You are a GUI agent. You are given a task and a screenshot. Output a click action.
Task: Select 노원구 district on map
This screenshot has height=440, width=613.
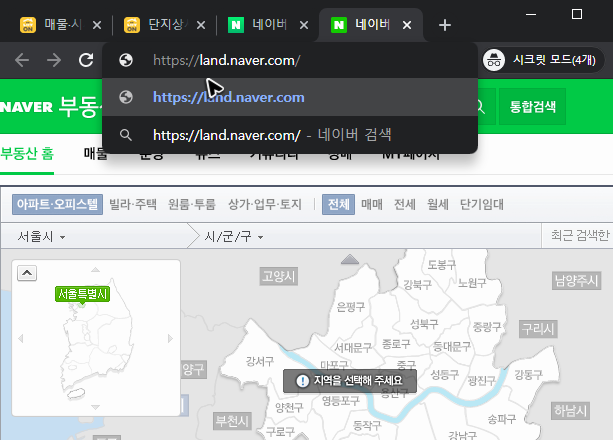(x=472, y=283)
